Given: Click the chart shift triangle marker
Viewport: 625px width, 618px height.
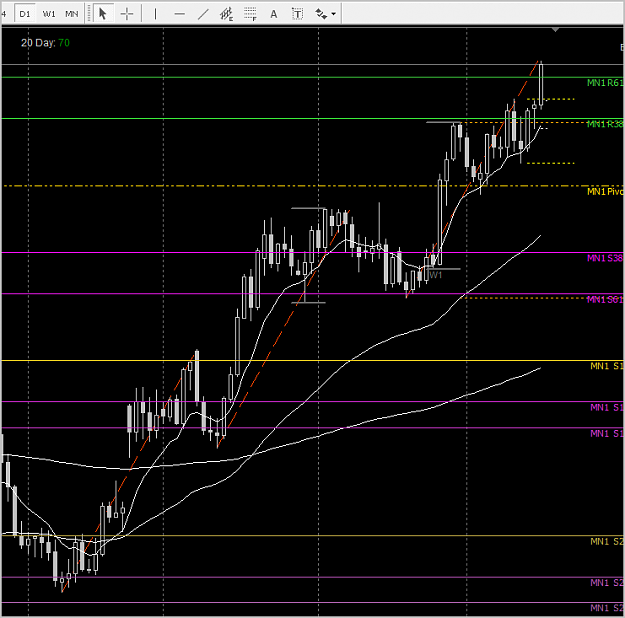Looking at the screenshot, I should (x=555, y=30).
